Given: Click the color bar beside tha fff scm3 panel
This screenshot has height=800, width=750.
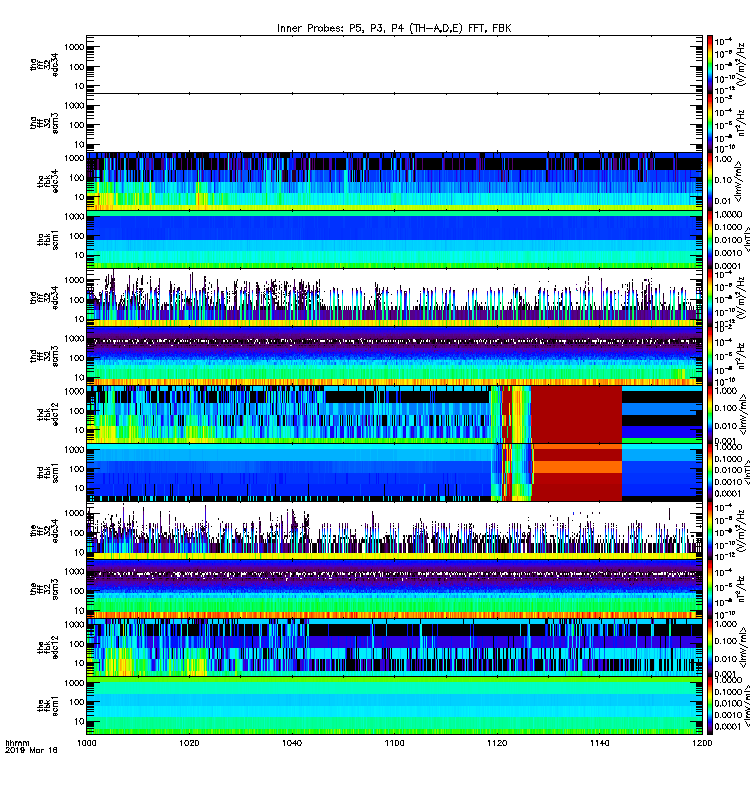Looking at the screenshot, I should 710,122.
